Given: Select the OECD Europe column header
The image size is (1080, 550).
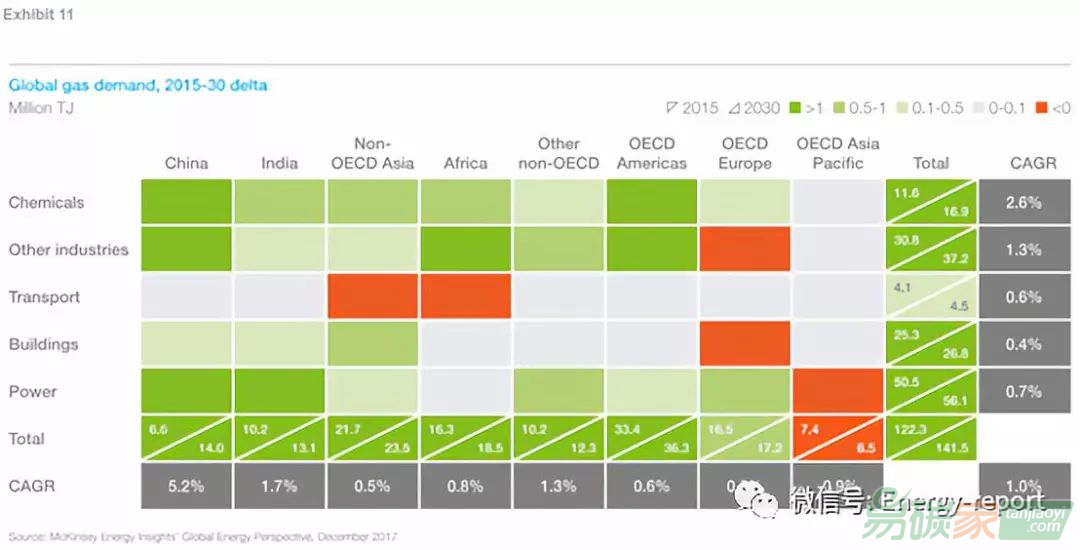Looking at the screenshot, I should tap(745, 153).
